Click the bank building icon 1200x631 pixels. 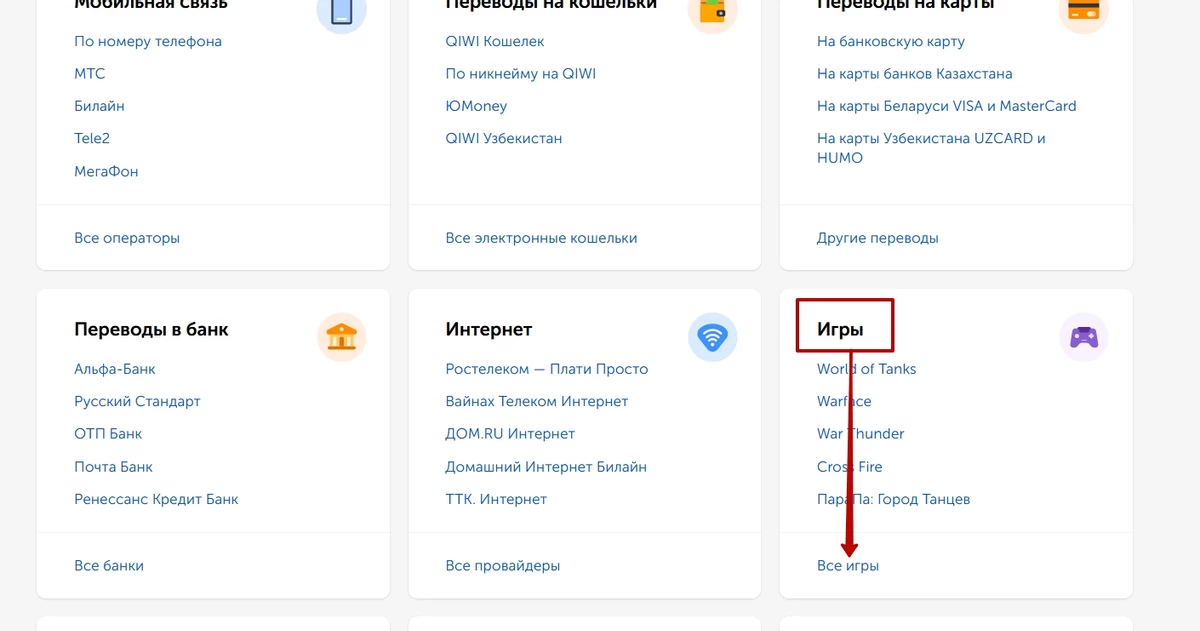(x=341, y=337)
